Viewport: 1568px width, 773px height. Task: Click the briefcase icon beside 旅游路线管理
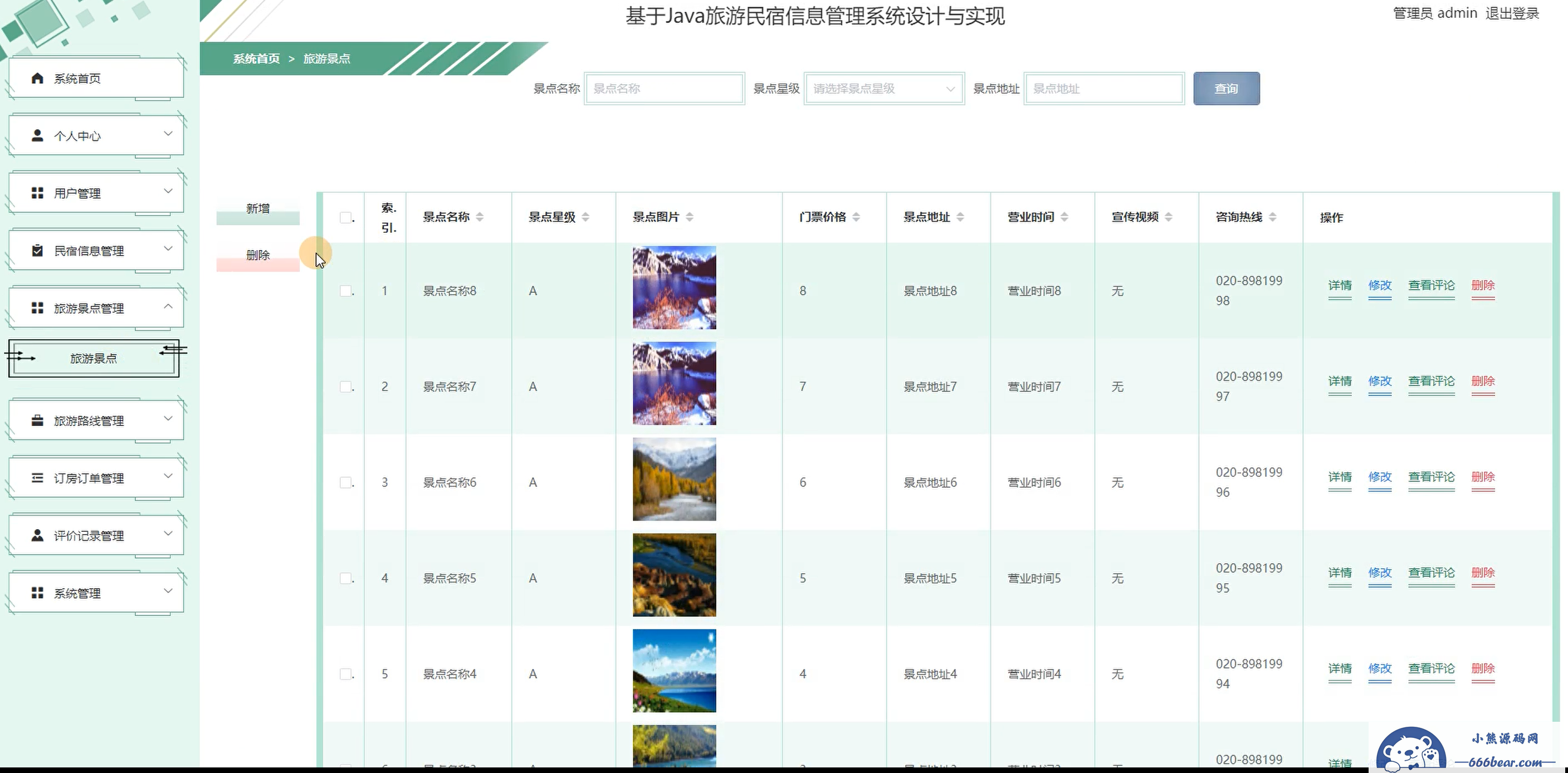[x=37, y=420]
